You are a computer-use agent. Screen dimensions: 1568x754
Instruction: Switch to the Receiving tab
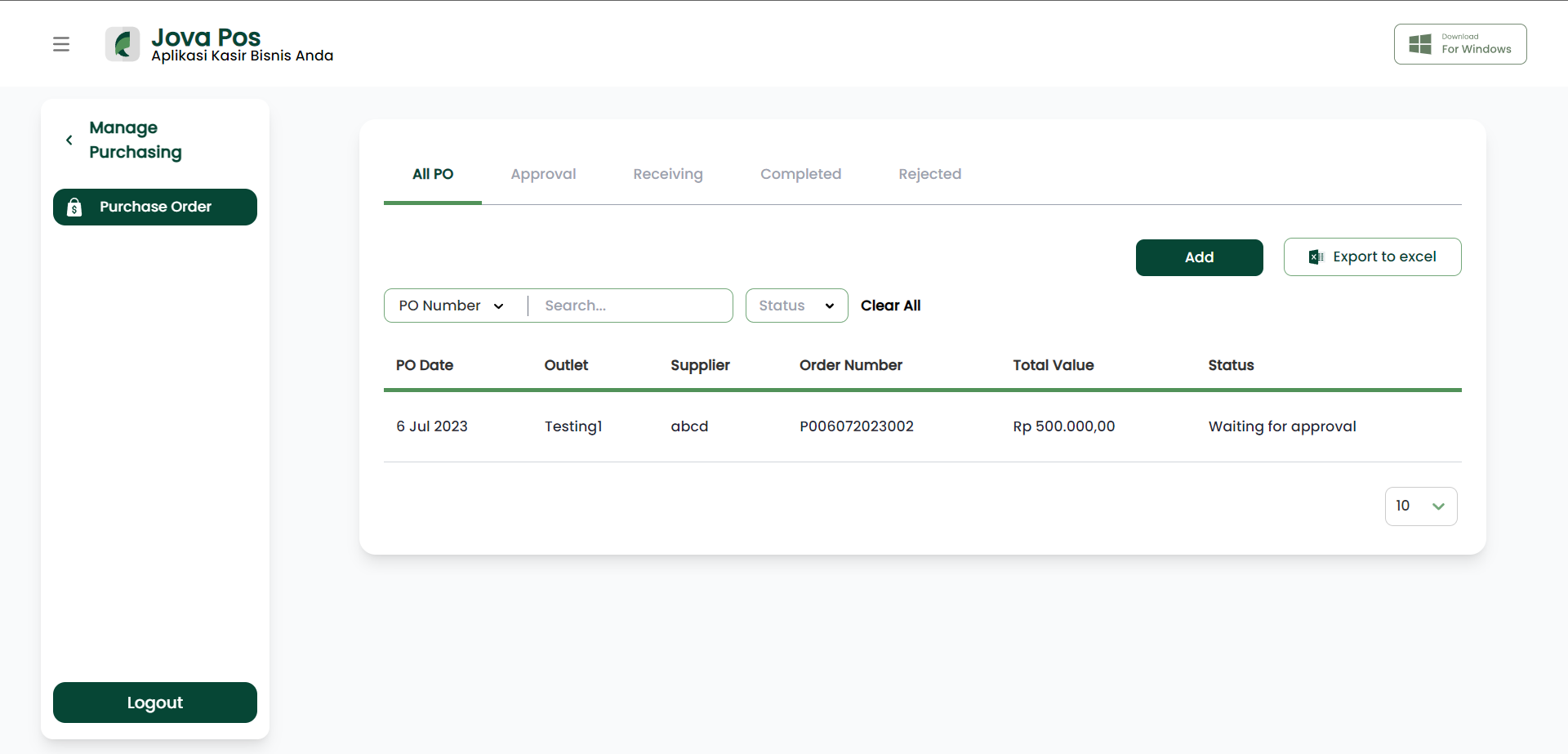point(668,174)
